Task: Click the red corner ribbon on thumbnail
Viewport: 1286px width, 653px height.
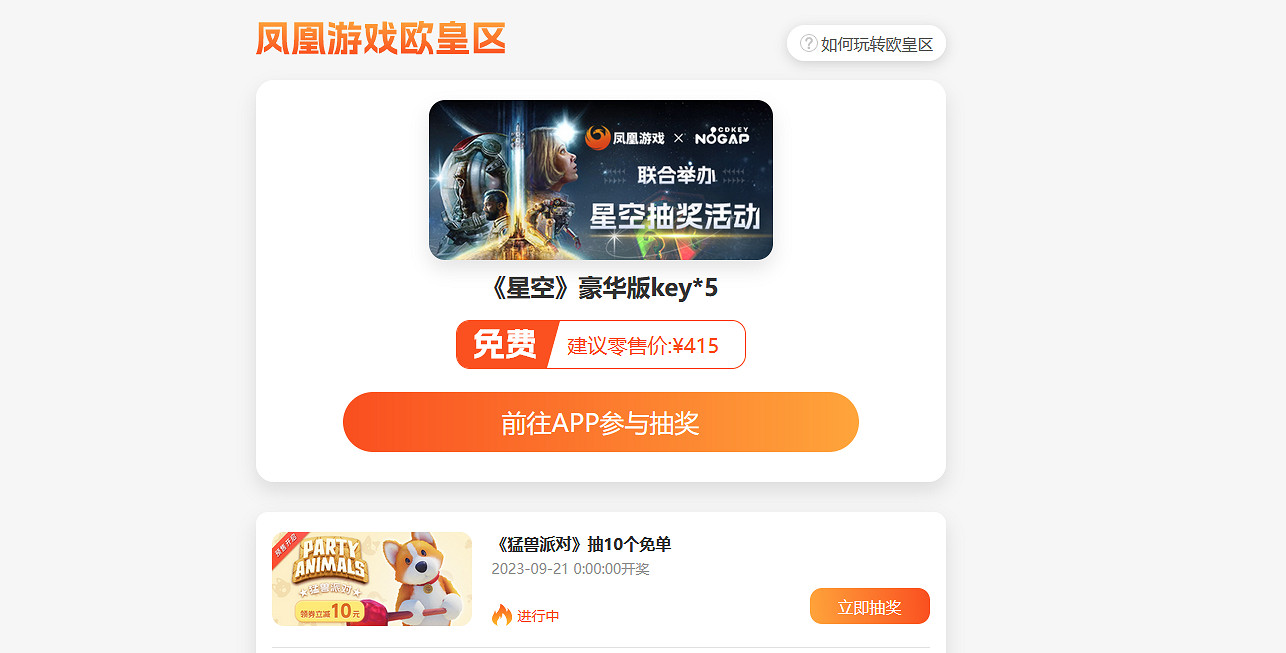Action: coord(286,545)
